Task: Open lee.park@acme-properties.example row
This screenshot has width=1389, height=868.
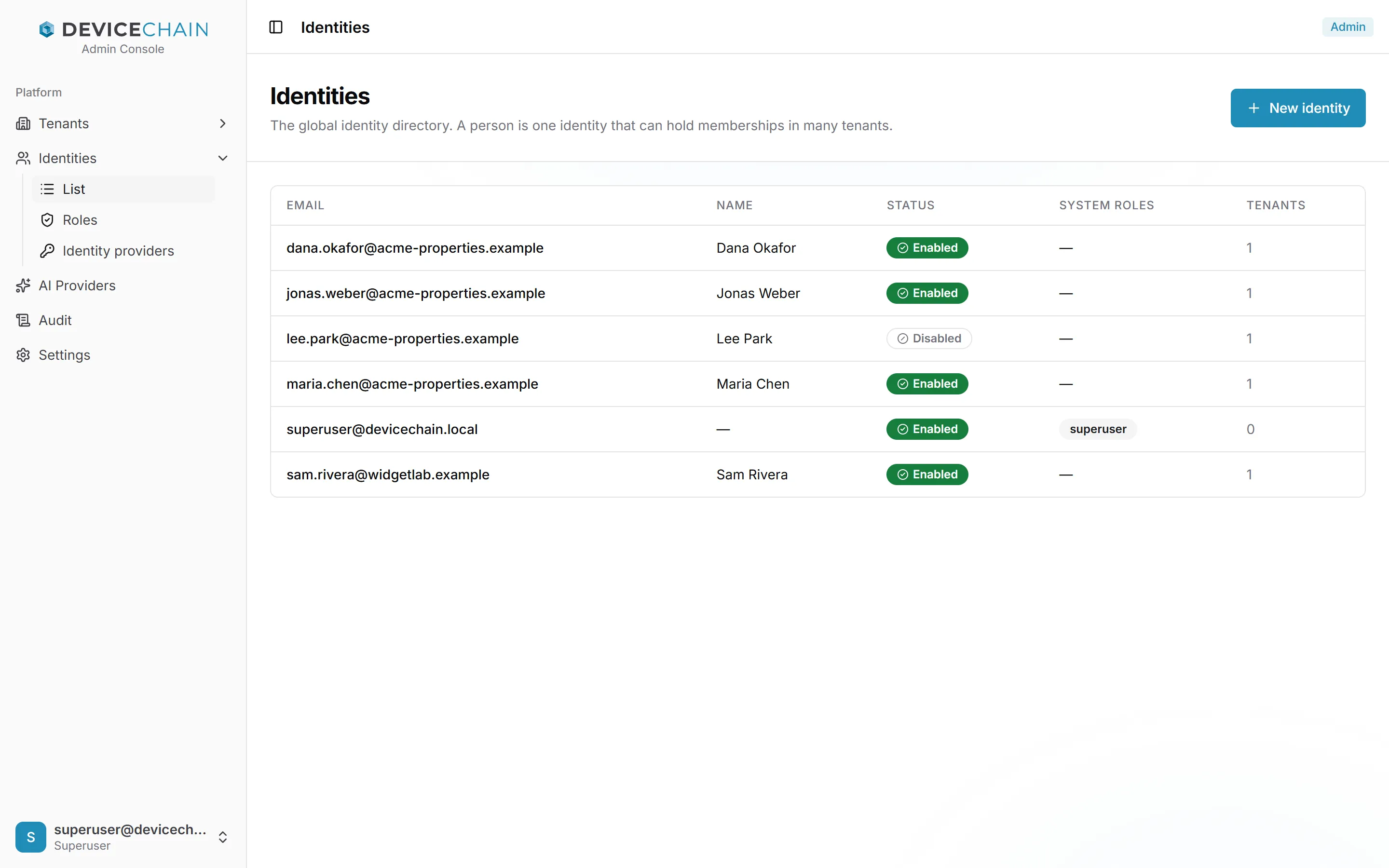Action: (x=817, y=339)
